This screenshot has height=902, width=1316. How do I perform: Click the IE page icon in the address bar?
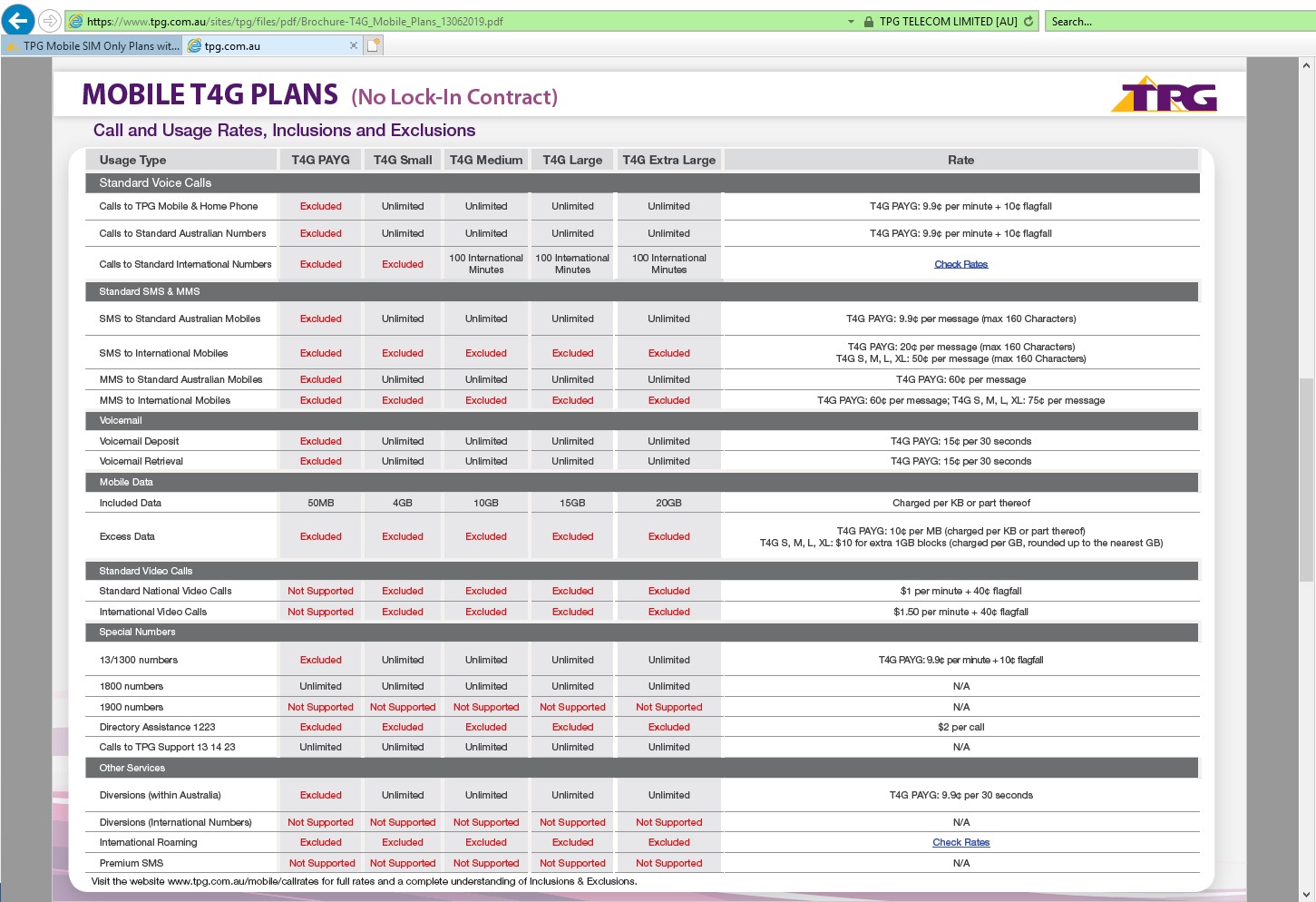76,22
